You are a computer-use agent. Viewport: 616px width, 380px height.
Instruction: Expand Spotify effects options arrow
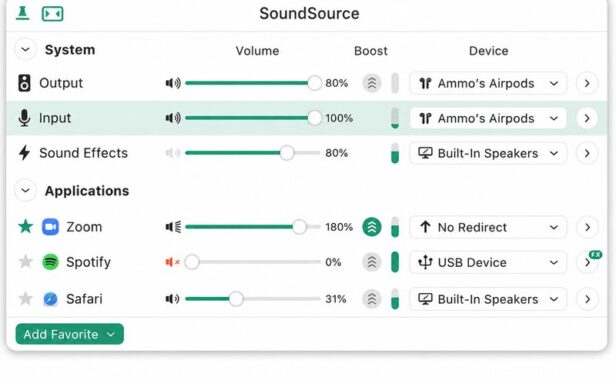(x=587, y=262)
